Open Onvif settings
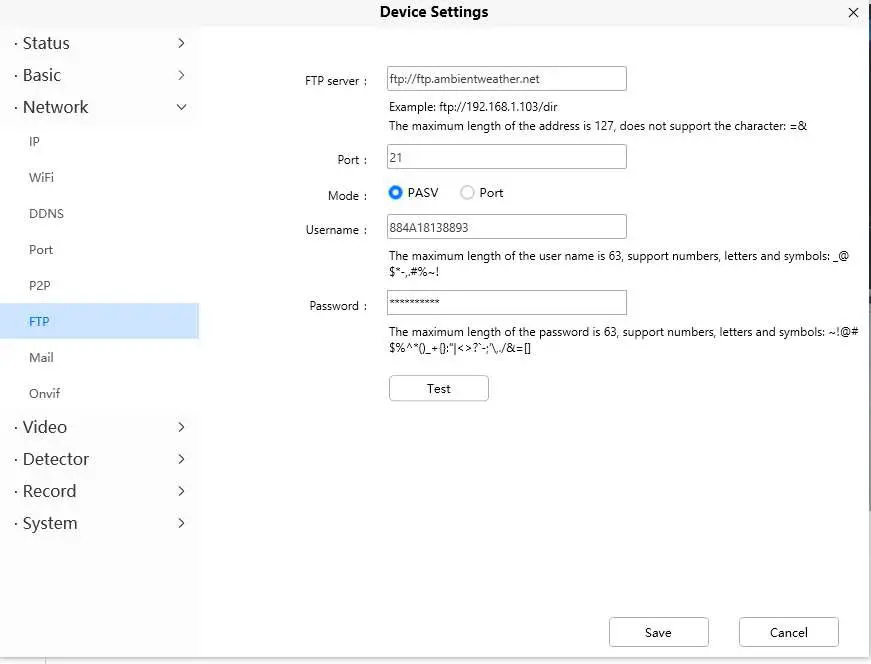This screenshot has height=664, width=871. pos(45,394)
